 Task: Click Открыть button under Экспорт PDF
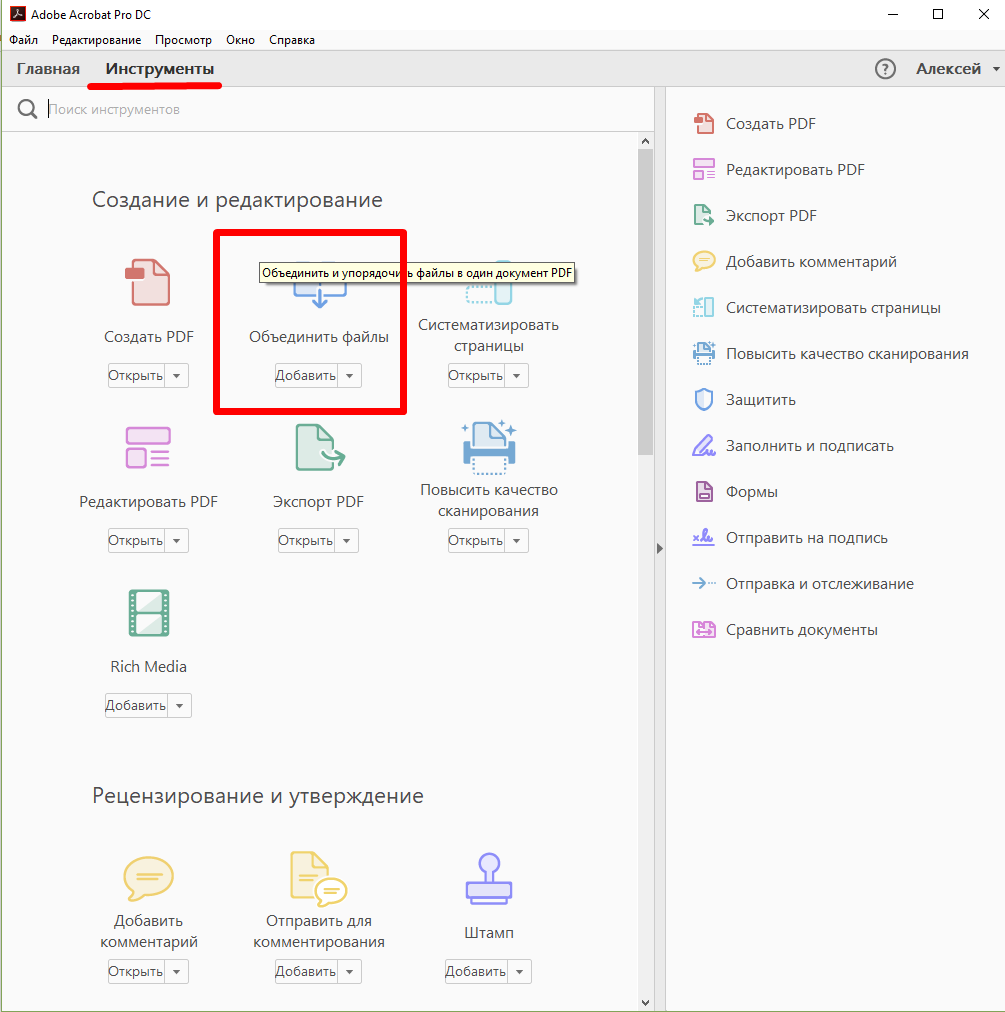pos(306,541)
